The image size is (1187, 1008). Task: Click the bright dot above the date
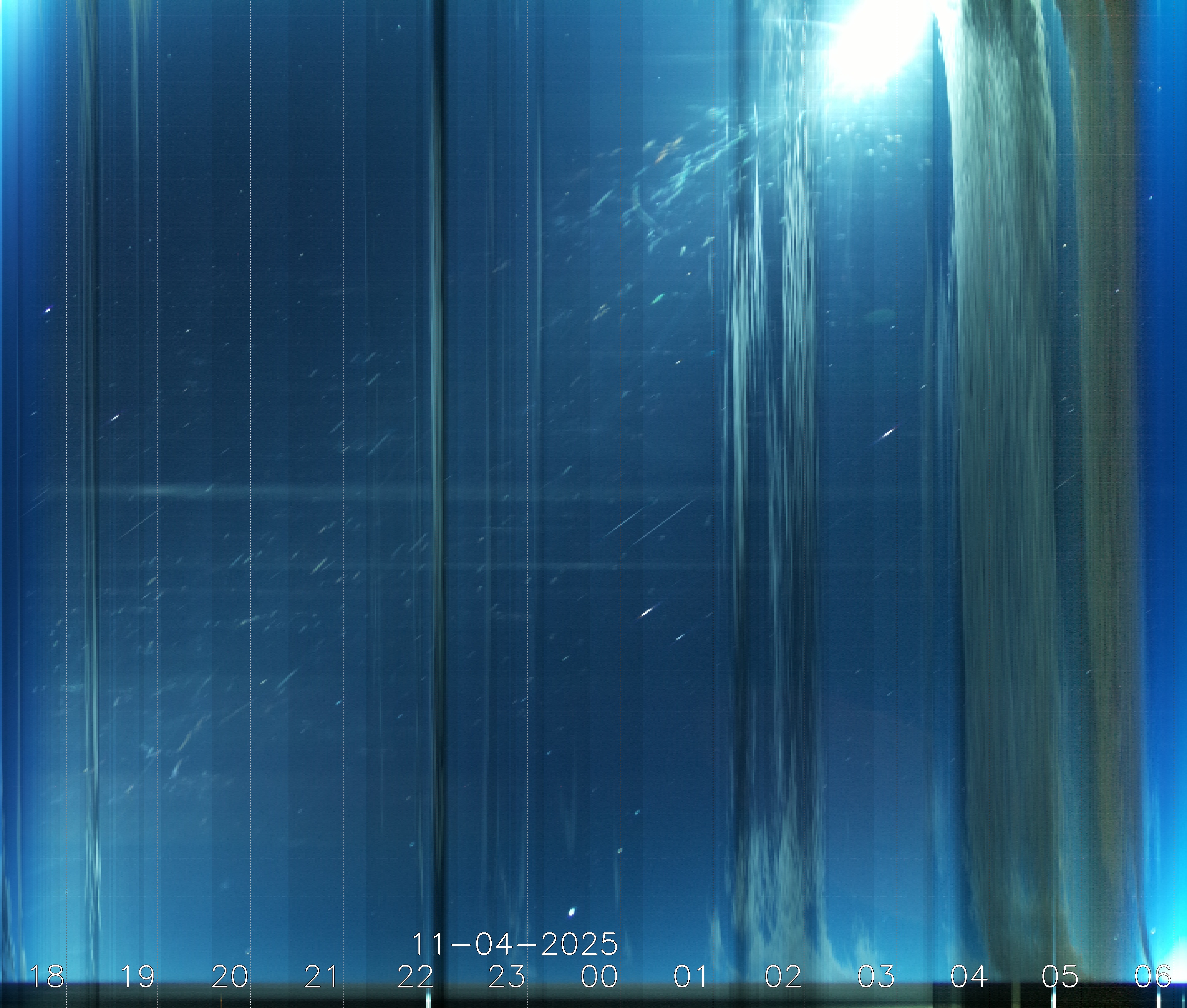572,912
